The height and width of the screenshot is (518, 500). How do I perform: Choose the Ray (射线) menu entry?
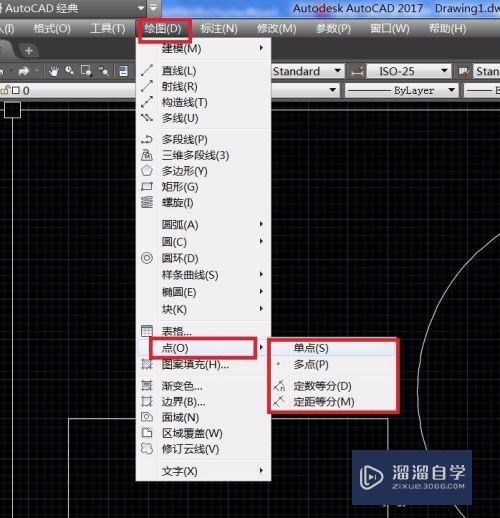click(x=179, y=87)
